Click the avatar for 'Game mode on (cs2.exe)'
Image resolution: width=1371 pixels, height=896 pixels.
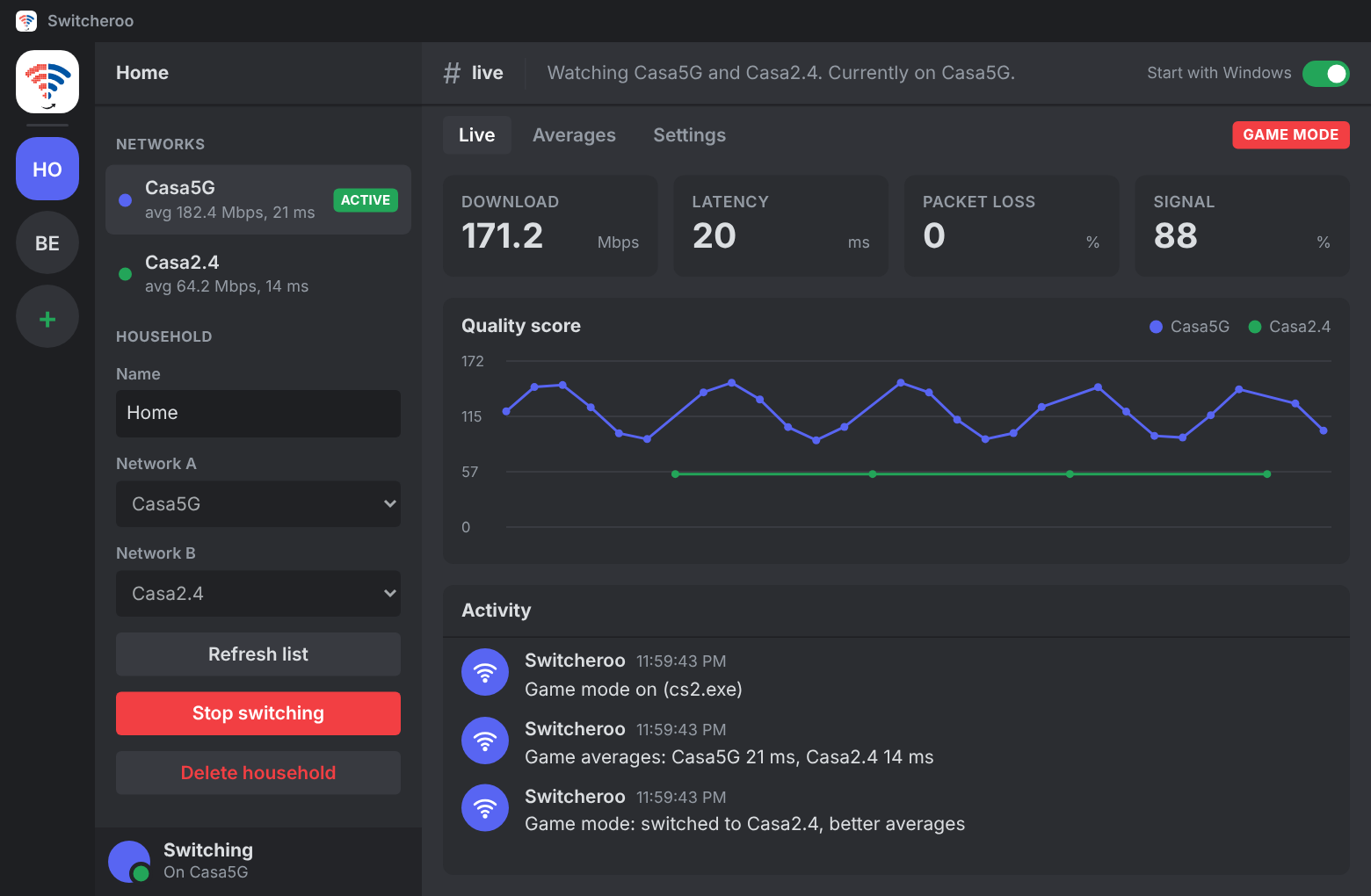(x=485, y=672)
